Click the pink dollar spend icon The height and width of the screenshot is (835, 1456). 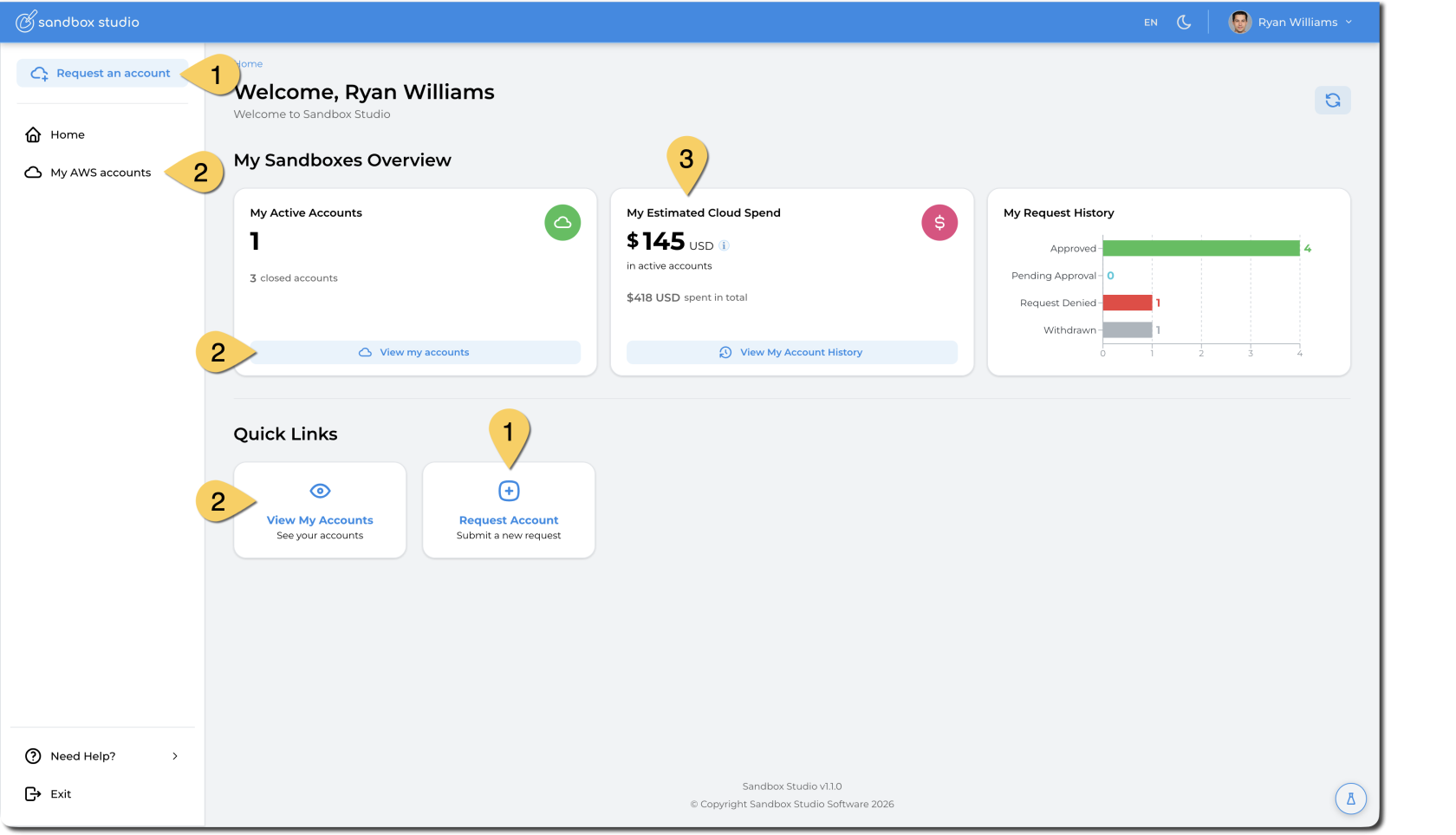[939, 223]
